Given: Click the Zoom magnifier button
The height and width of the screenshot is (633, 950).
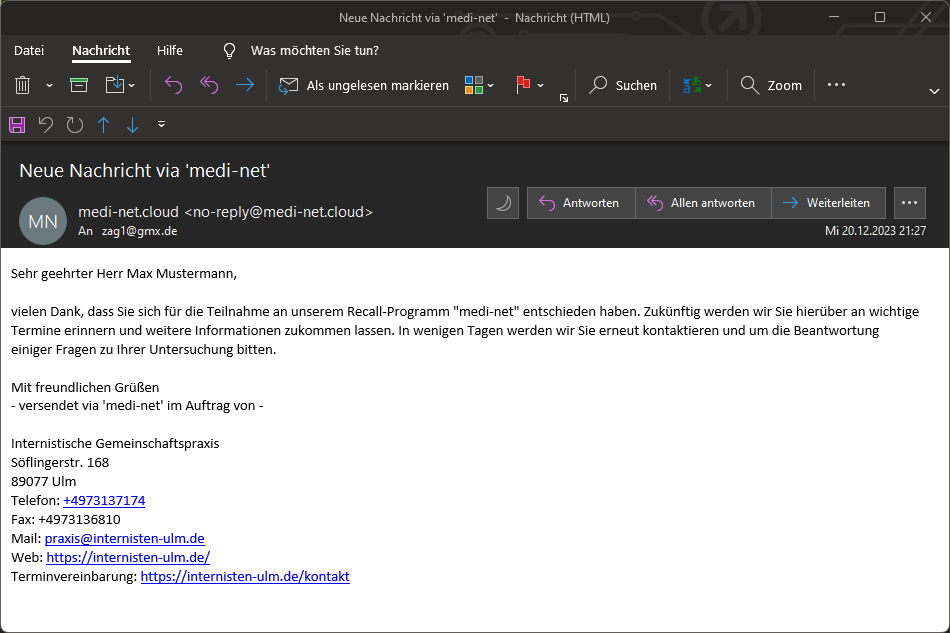Looking at the screenshot, I should [x=771, y=85].
